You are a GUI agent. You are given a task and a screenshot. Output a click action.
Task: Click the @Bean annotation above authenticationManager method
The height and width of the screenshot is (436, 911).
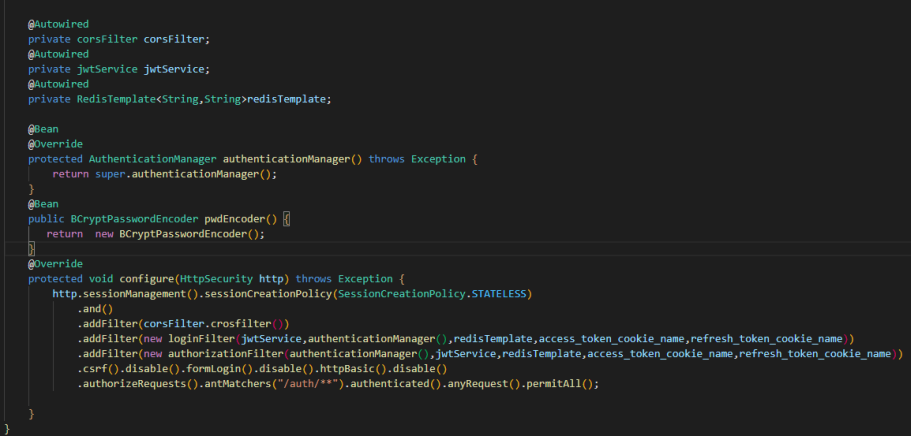43,129
